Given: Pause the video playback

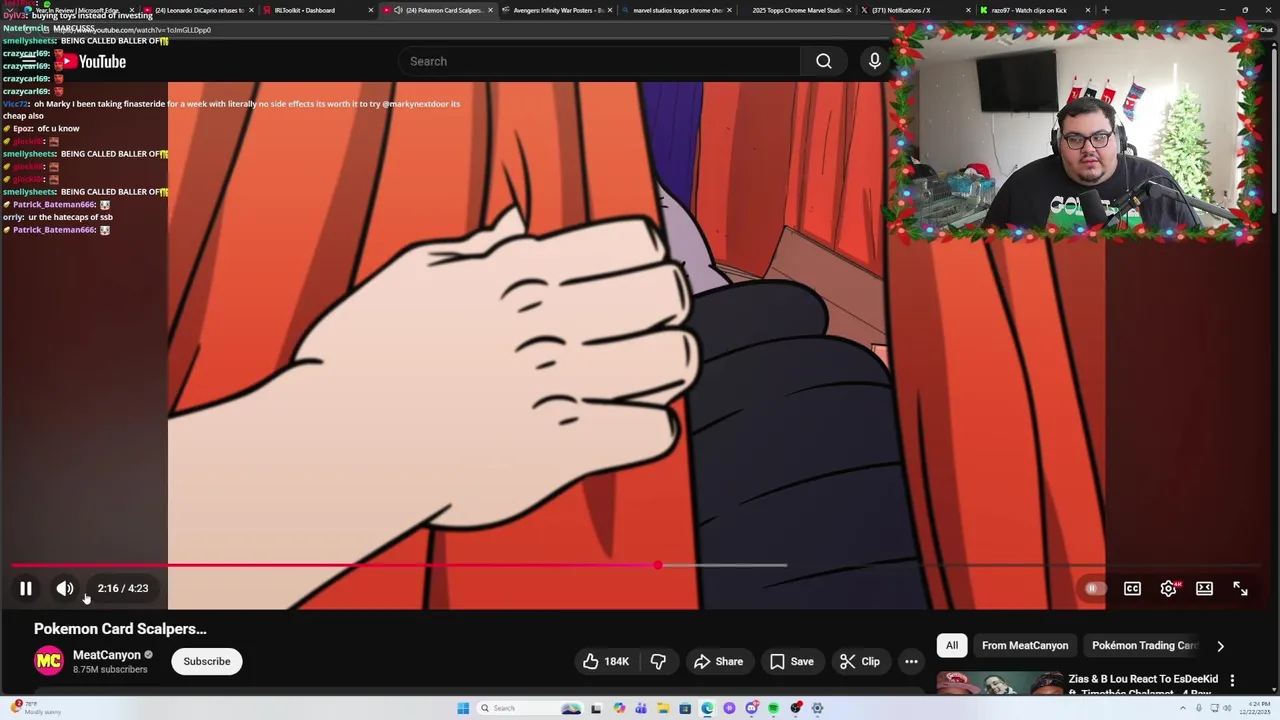Looking at the screenshot, I should coord(26,588).
